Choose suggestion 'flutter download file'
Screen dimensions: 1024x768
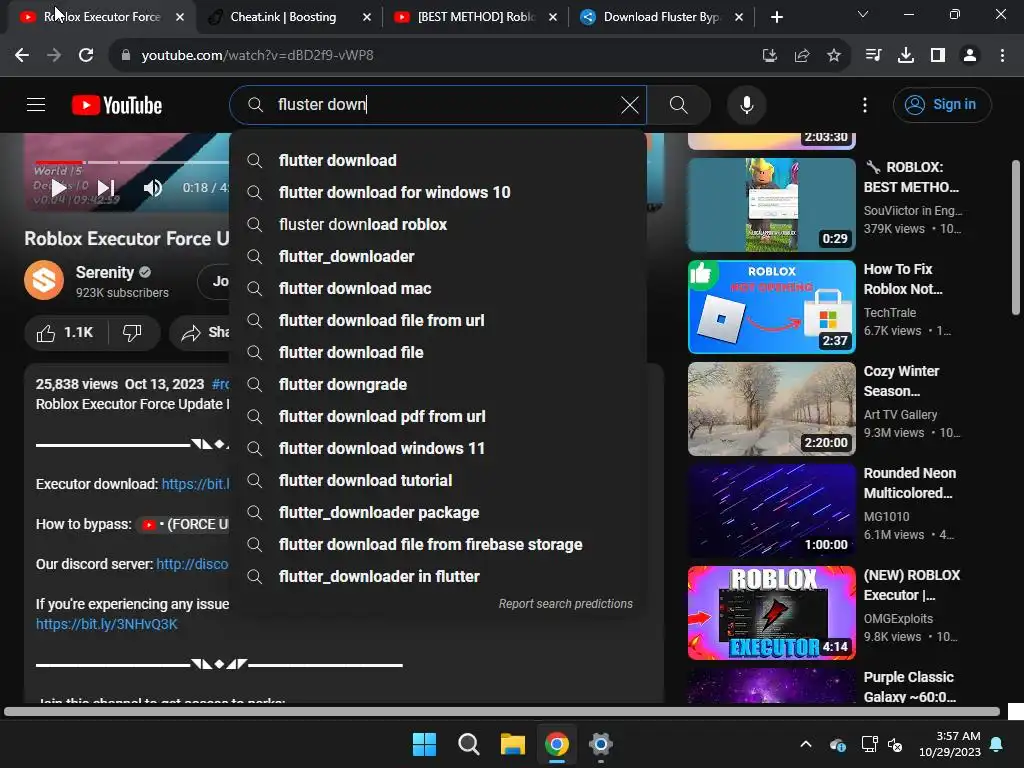pyautogui.click(x=438, y=352)
